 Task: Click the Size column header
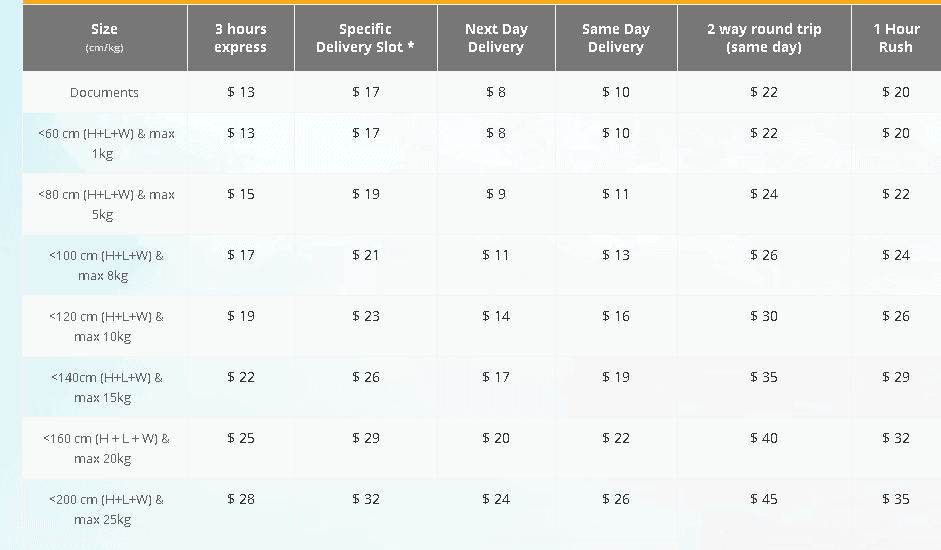pos(104,37)
